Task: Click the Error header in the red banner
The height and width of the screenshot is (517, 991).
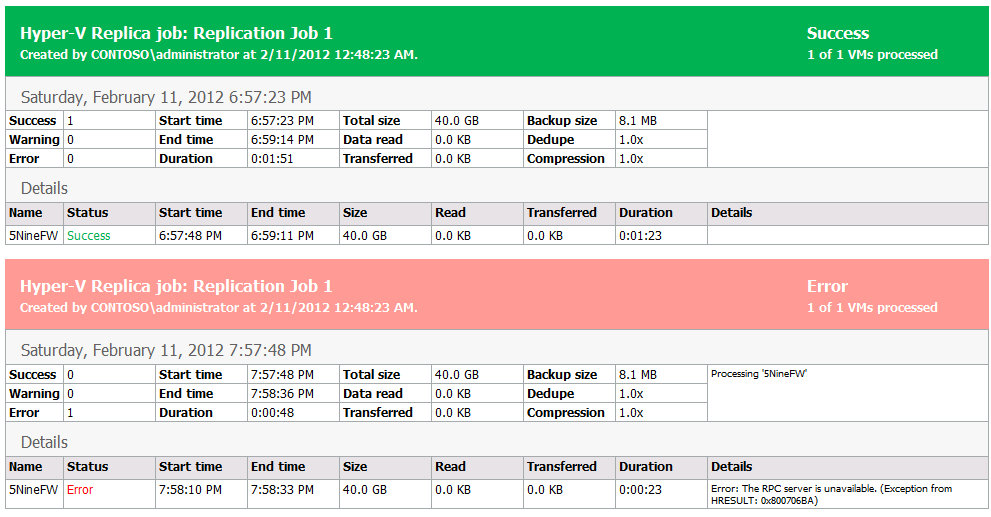Action: coord(827,286)
